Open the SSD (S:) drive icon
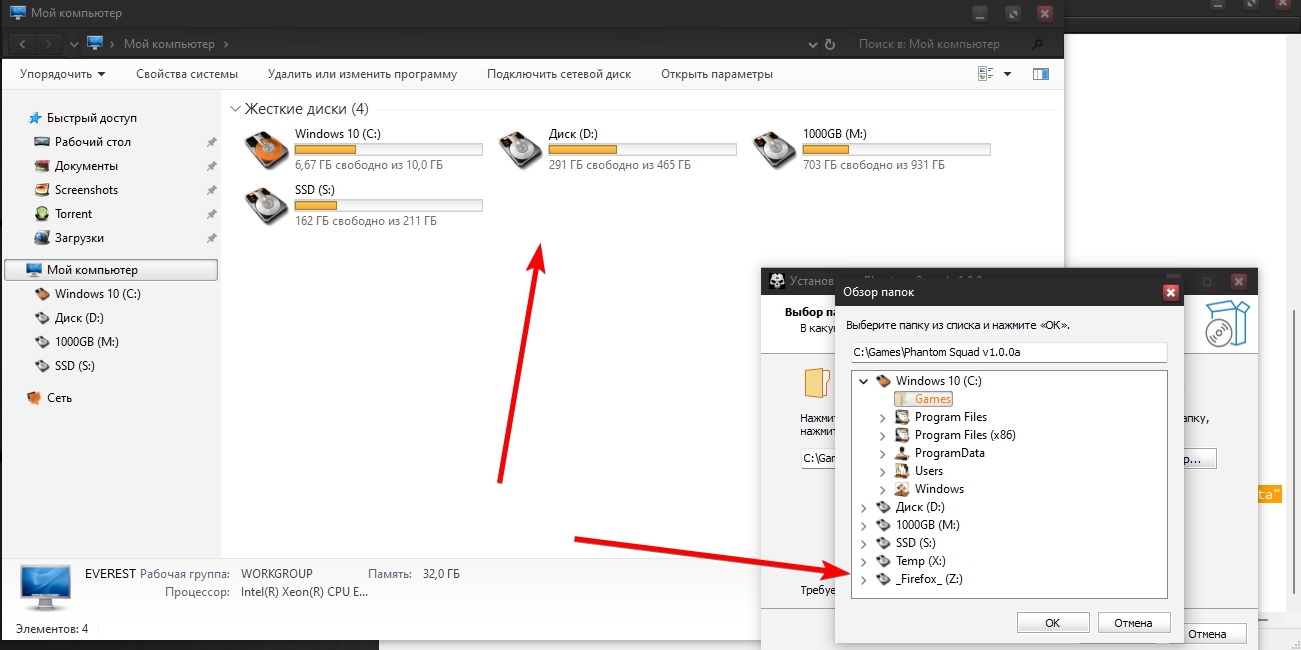 pyautogui.click(x=266, y=205)
